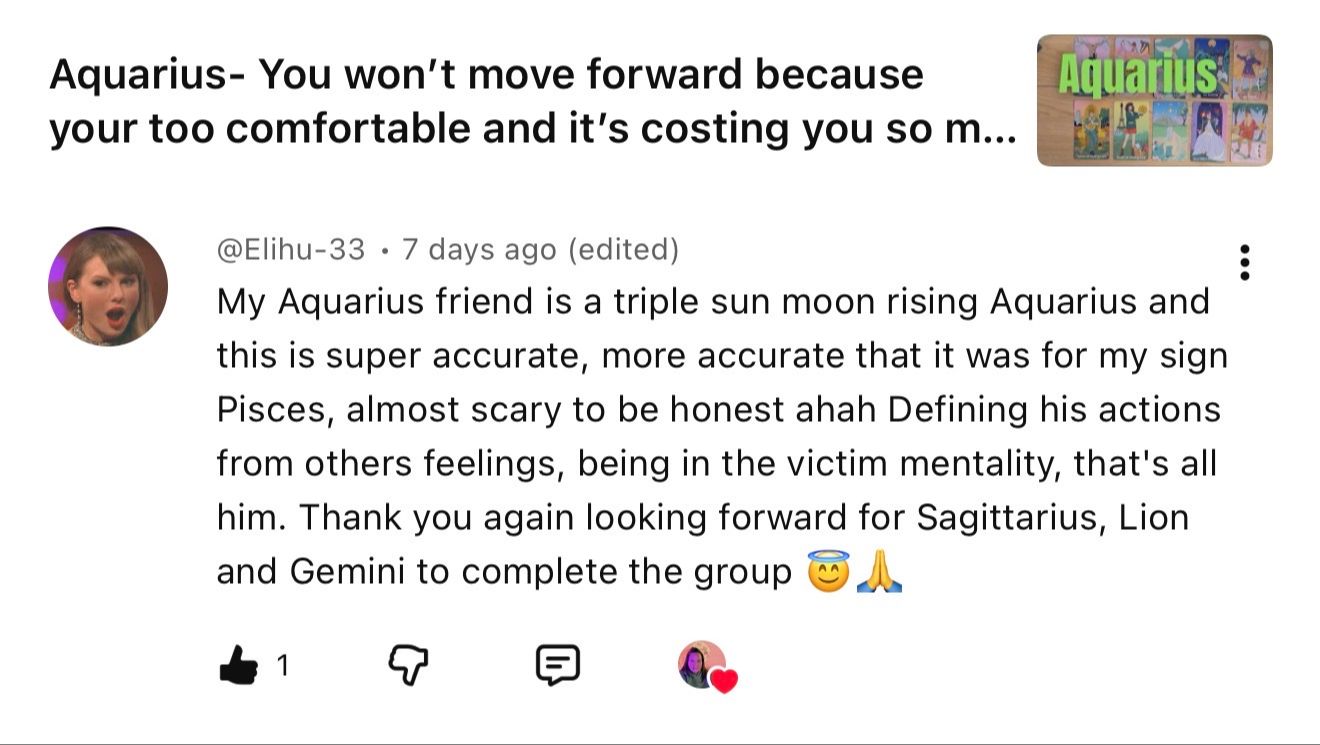Click the red heart badge on the creator avatar

pos(724,680)
